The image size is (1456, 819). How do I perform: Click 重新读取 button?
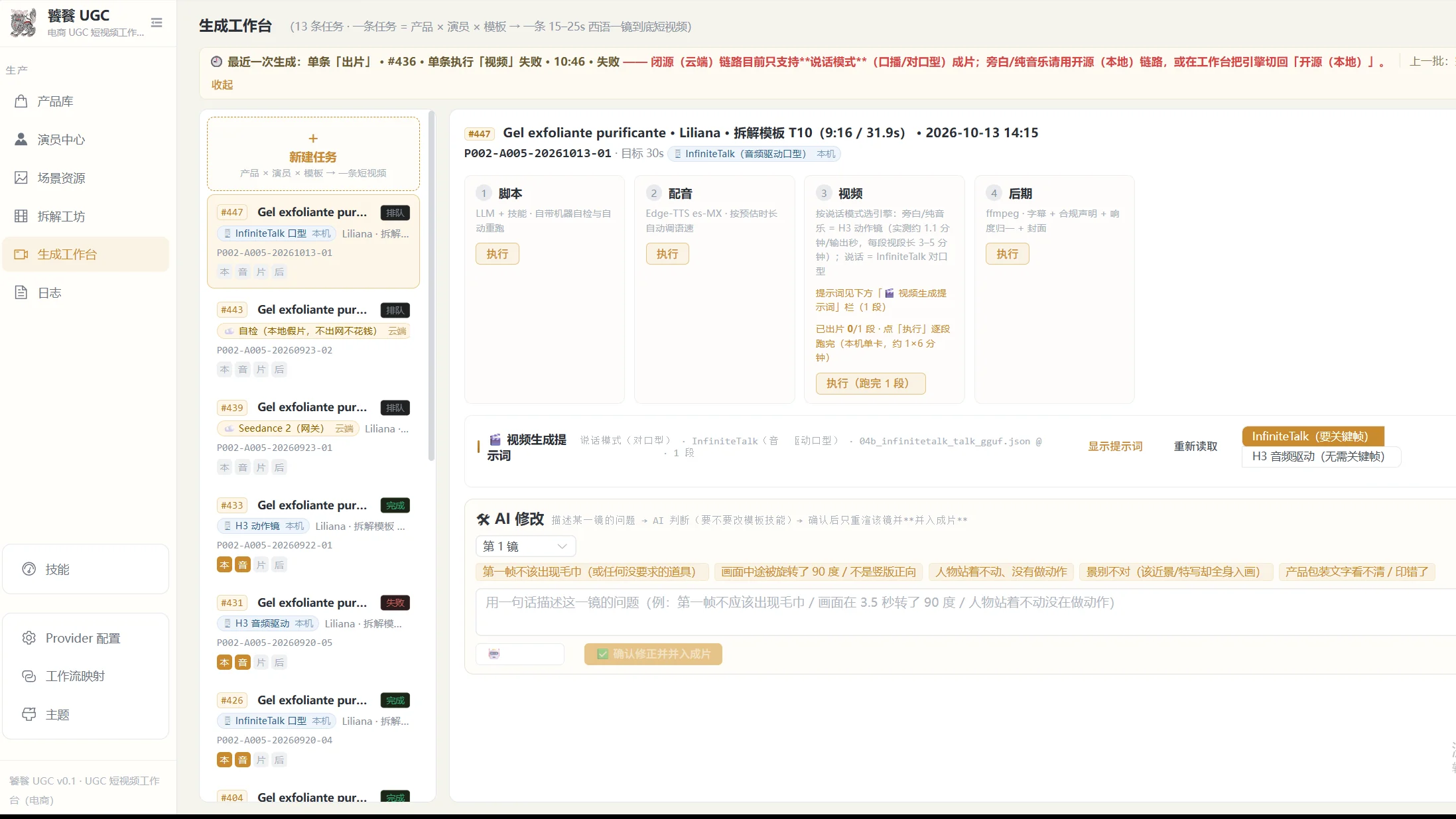(x=1195, y=446)
